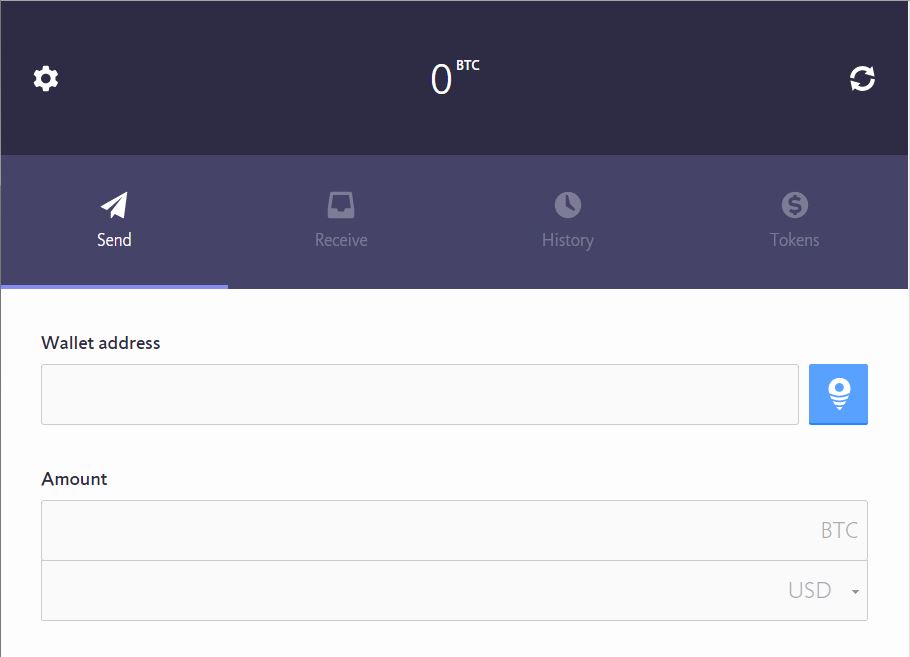910x657 pixels.
Task: Switch to the History tab label
Action: point(568,240)
